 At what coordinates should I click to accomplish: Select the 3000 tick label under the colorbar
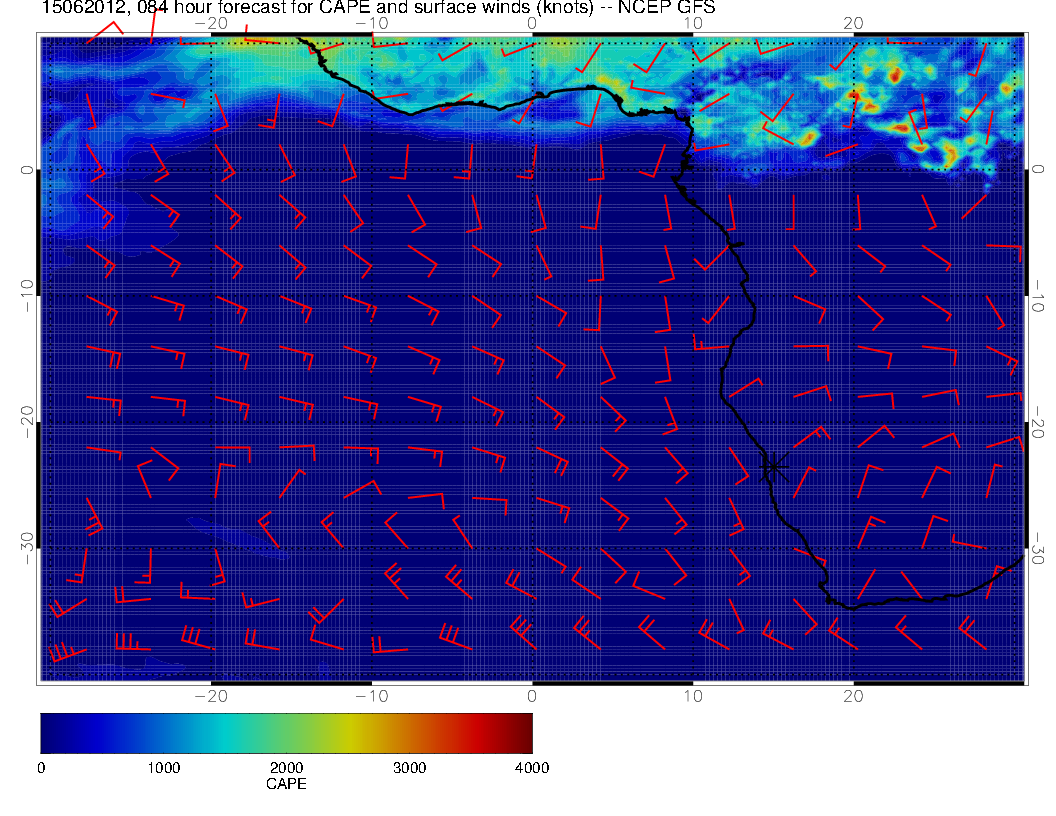409,767
